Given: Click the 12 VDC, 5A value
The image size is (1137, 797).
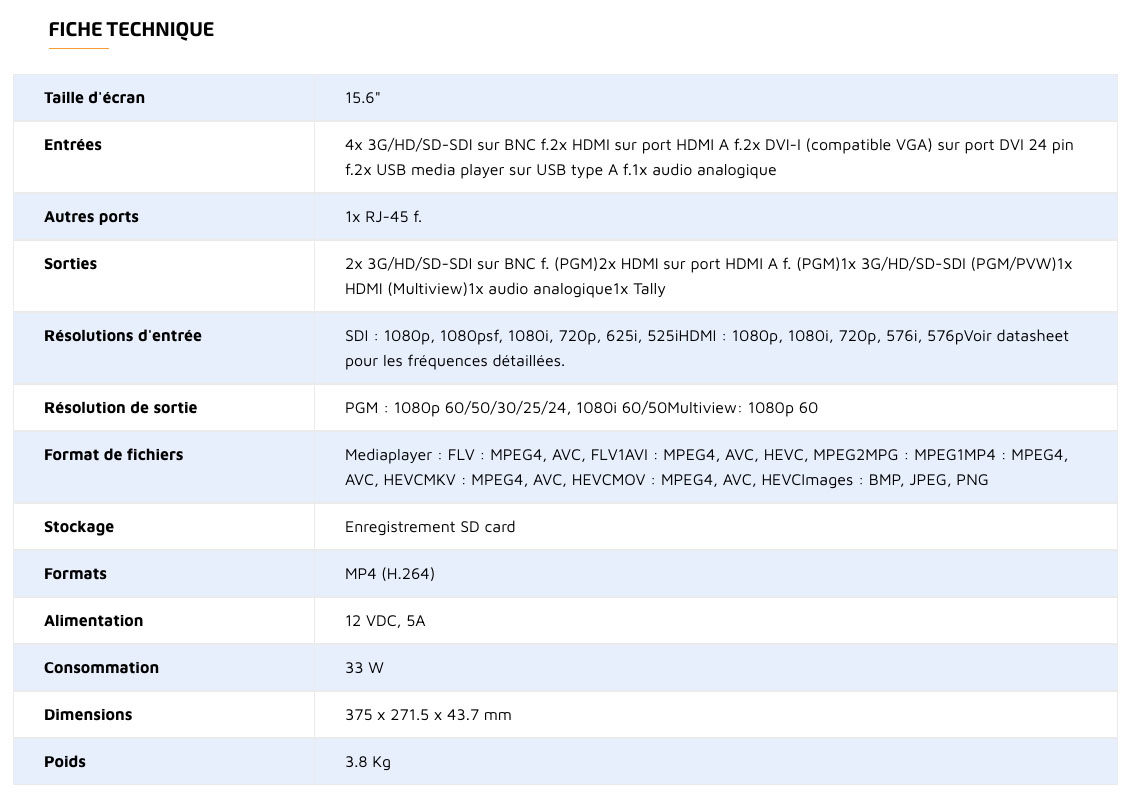Looking at the screenshot, I should coord(385,621).
